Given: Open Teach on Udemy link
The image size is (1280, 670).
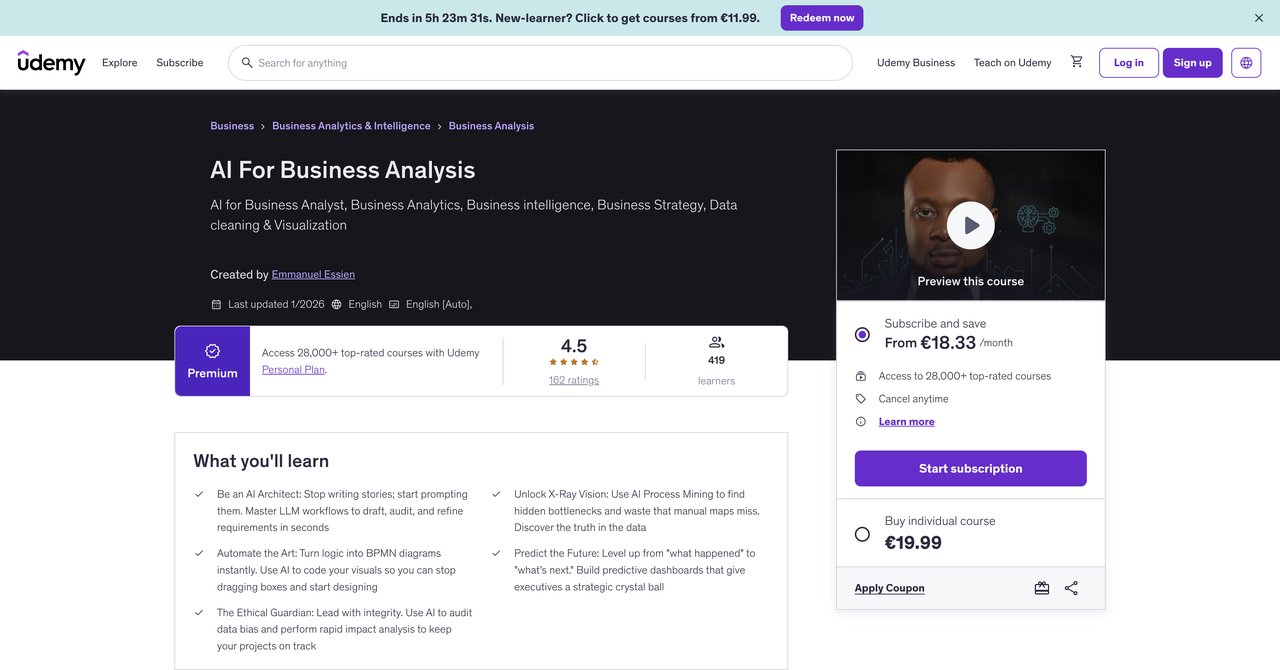Looking at the screenshot, I should (1012, 63).
